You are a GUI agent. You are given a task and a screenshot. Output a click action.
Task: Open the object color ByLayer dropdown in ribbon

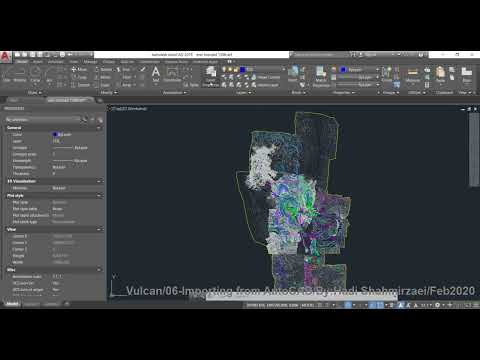coord(359,70)
